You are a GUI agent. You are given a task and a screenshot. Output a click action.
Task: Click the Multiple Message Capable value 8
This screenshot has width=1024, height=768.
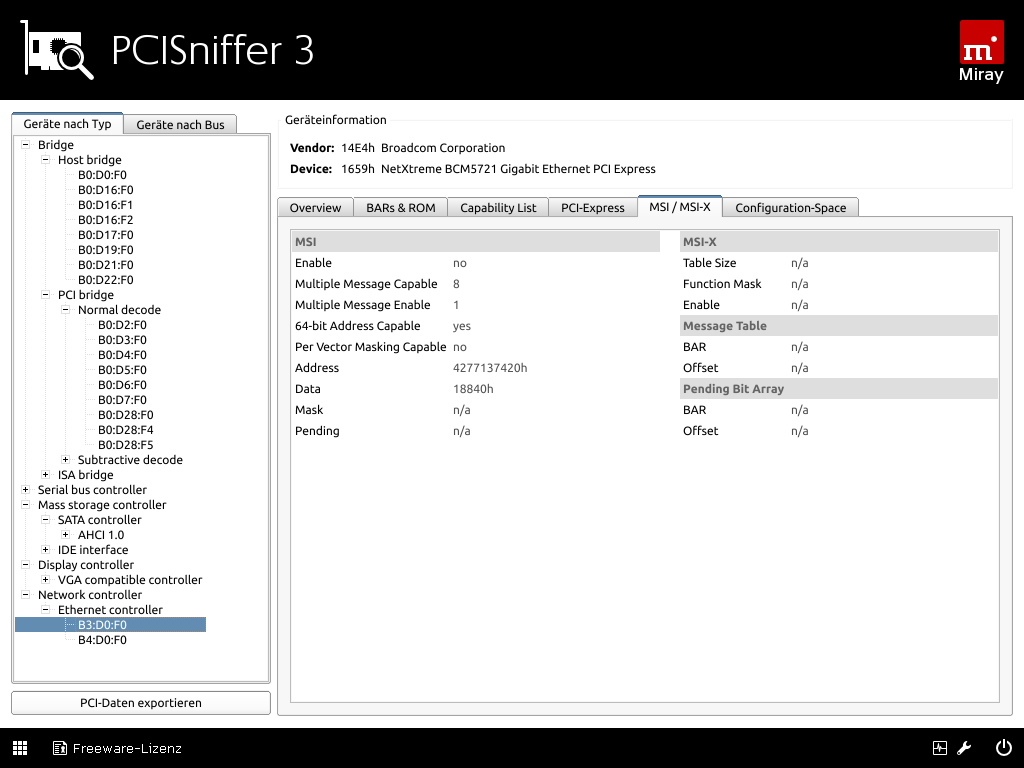pos(456,284)
